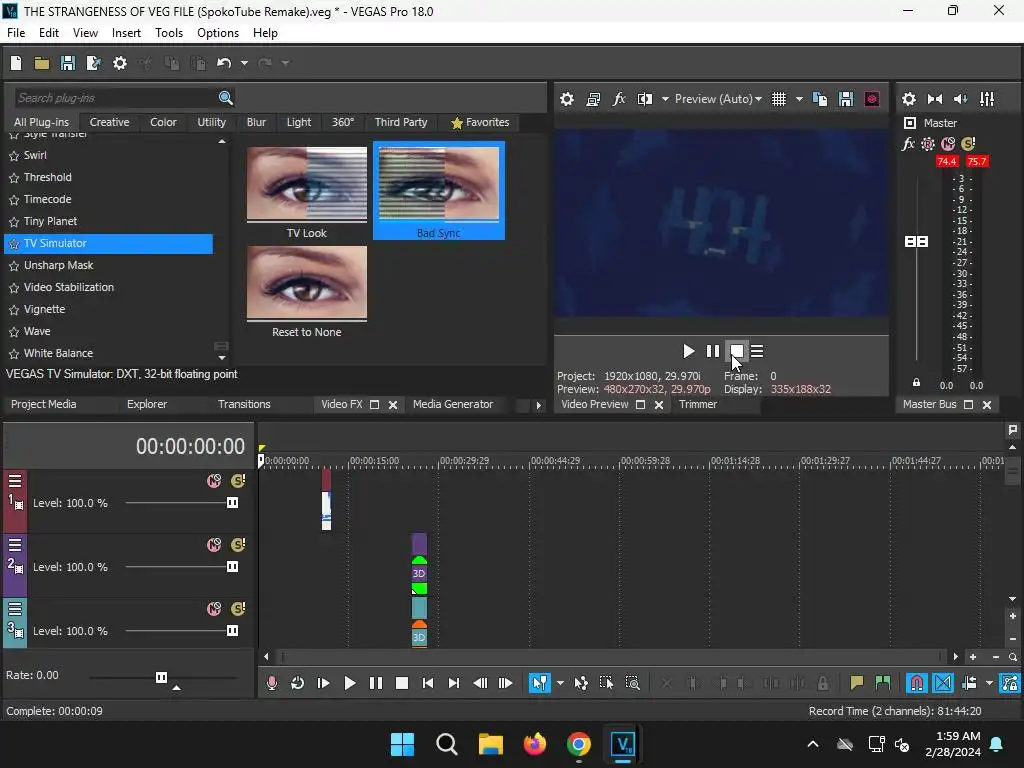Open video preview properties gear icon
Viewport: 1024px width, 768px height.
tap(567, 99)
